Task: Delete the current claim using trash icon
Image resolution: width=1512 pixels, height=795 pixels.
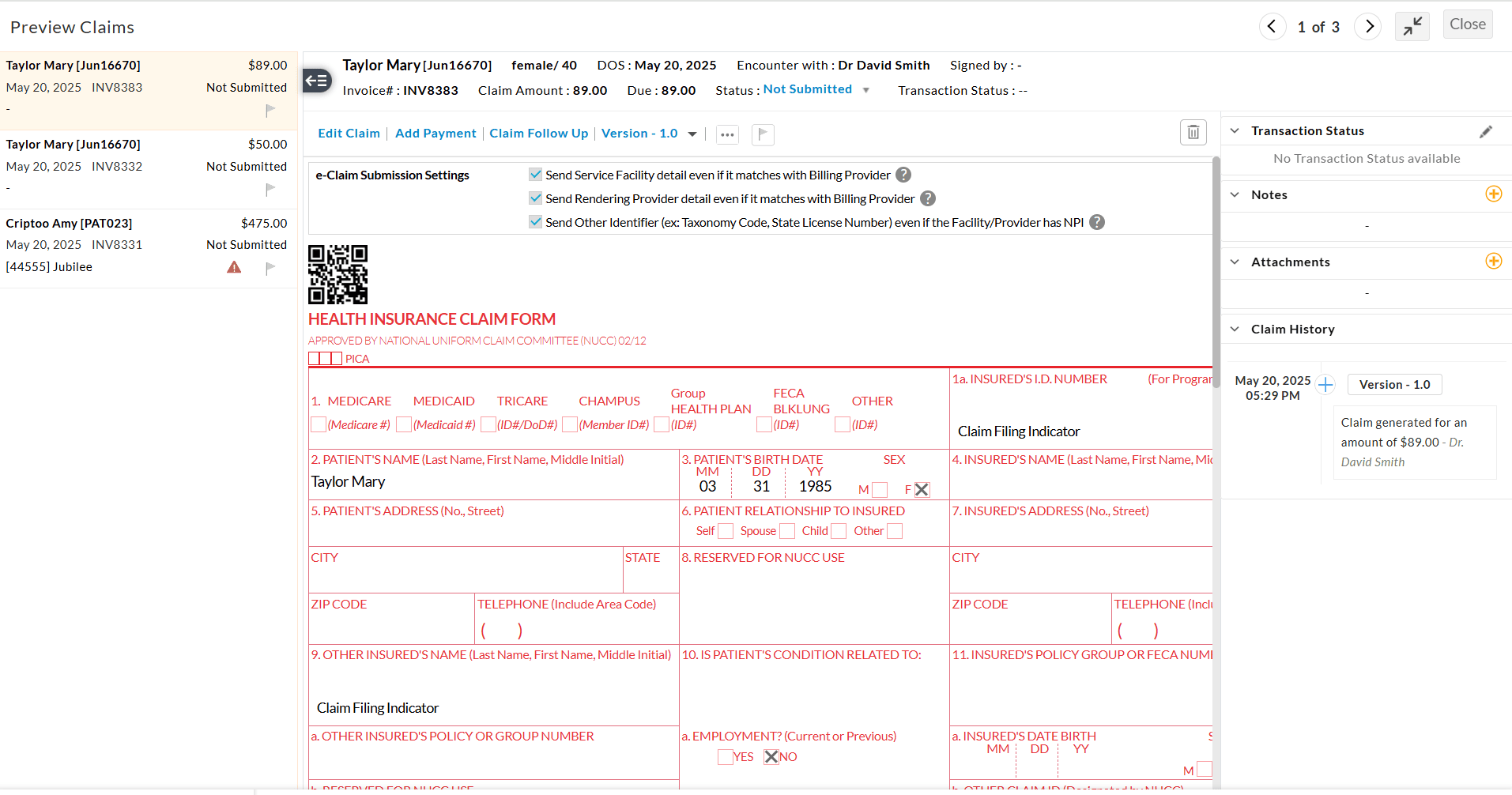Action: (x=1193, y=132)
